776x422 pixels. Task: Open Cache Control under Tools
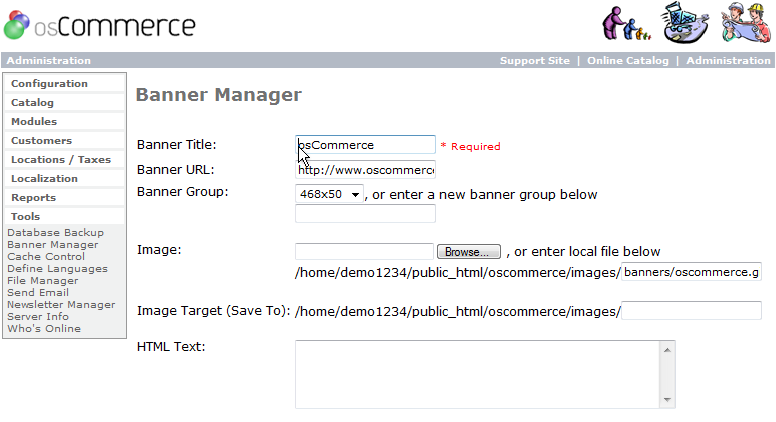pos(46,256)
